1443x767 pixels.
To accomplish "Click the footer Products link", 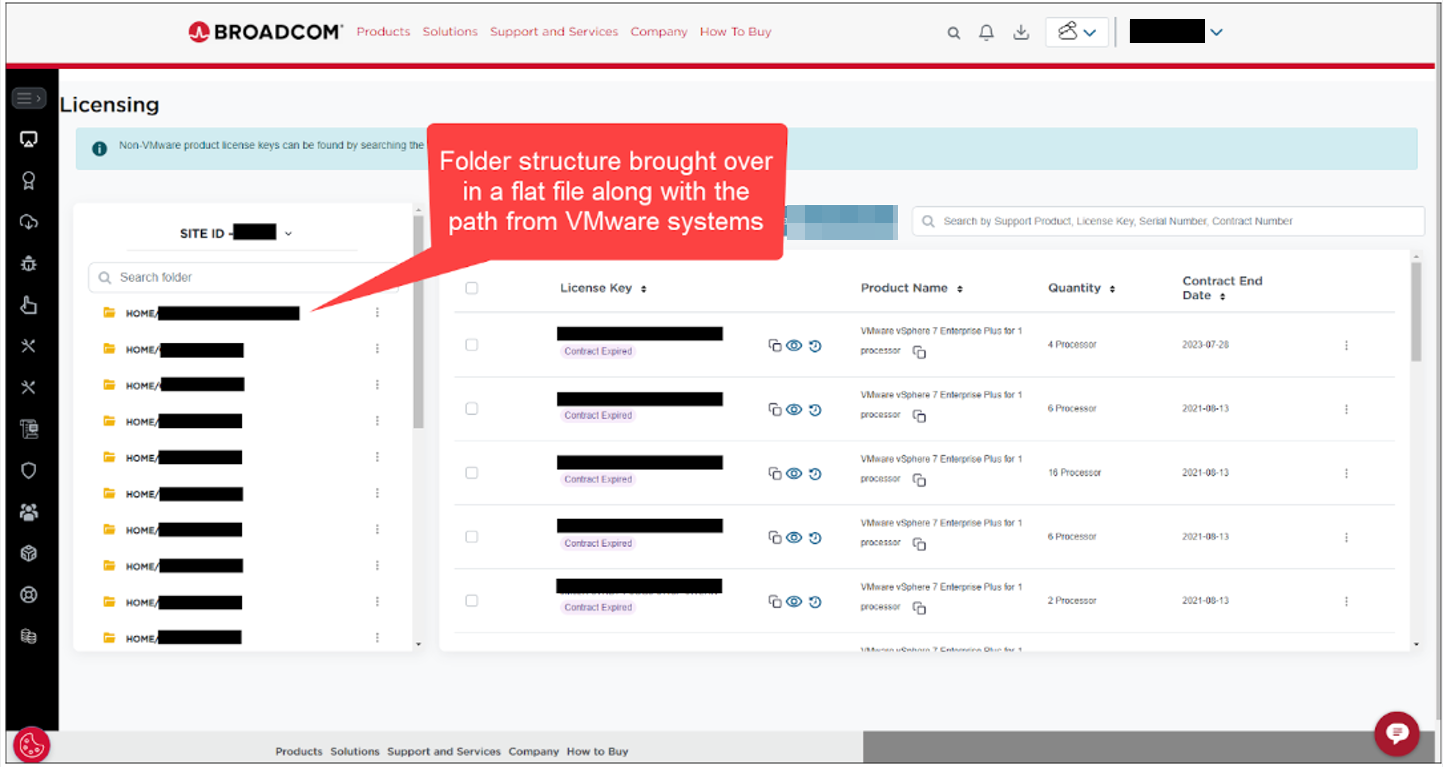I will pos(299,751).
